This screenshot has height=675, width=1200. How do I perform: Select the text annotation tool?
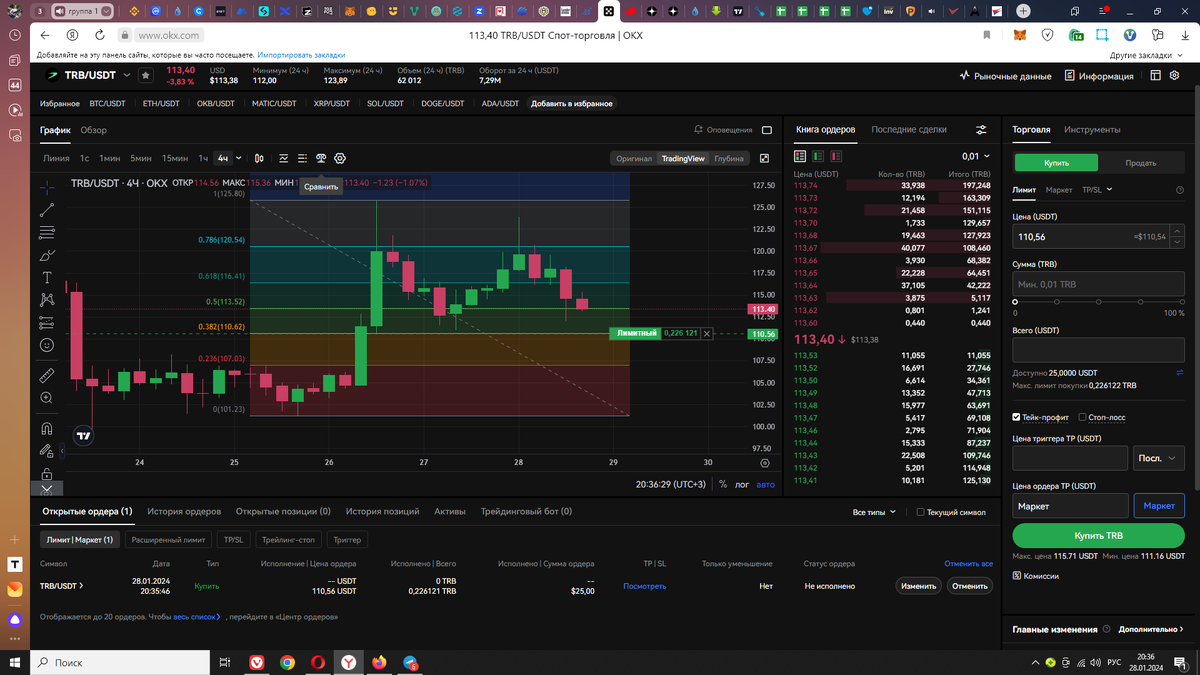click(47, 277)
